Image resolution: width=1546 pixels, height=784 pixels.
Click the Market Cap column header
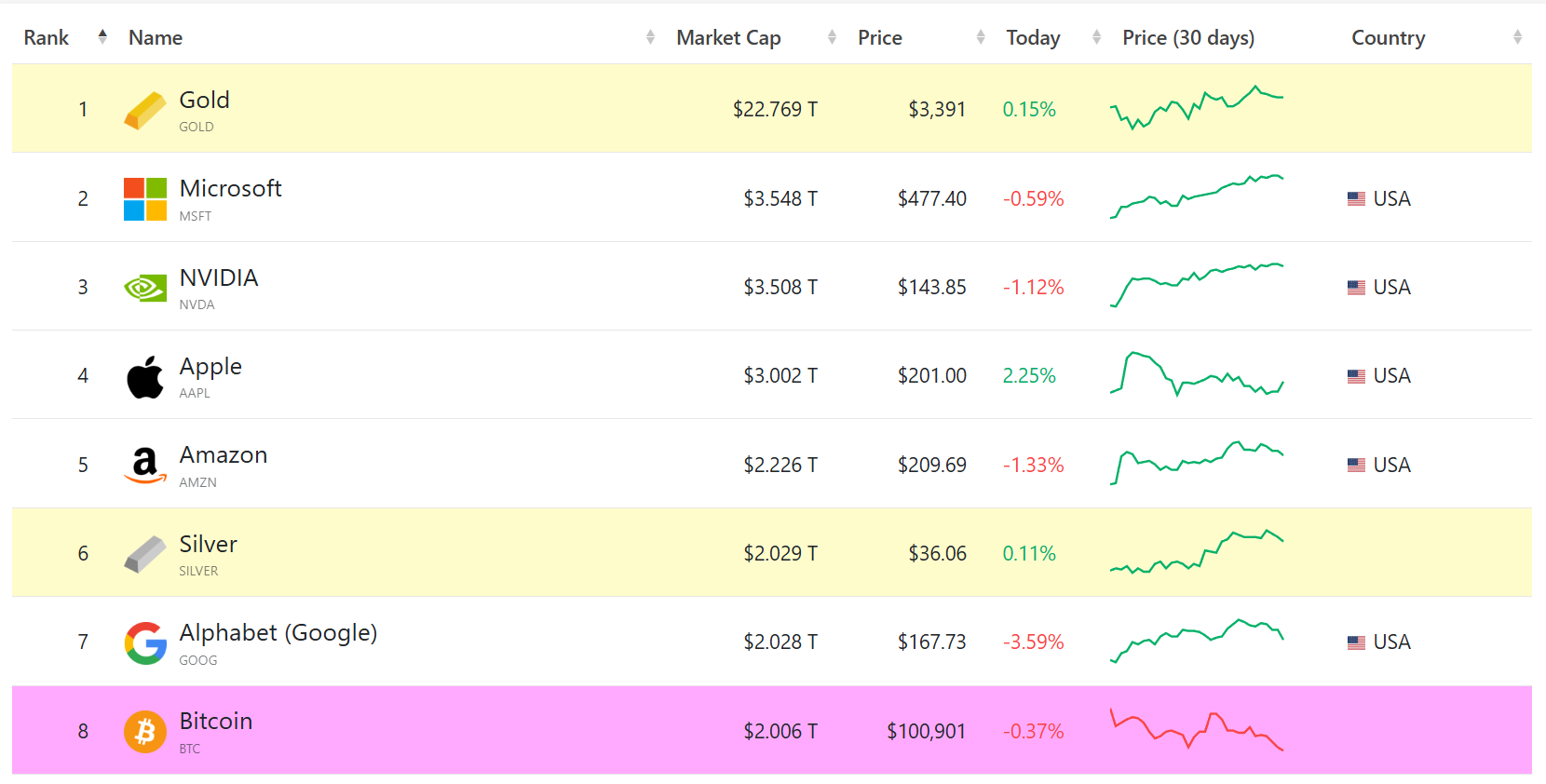728,37
